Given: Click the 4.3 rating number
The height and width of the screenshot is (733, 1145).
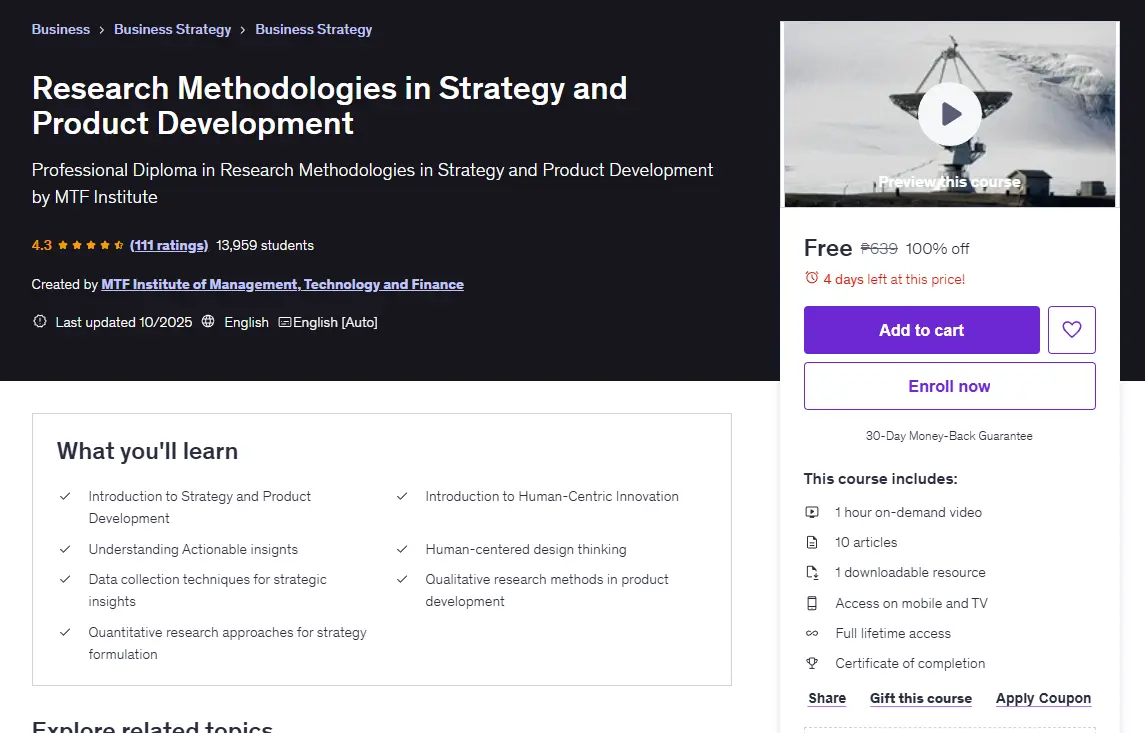Looking at the screenshot, I should coord(42,245).
